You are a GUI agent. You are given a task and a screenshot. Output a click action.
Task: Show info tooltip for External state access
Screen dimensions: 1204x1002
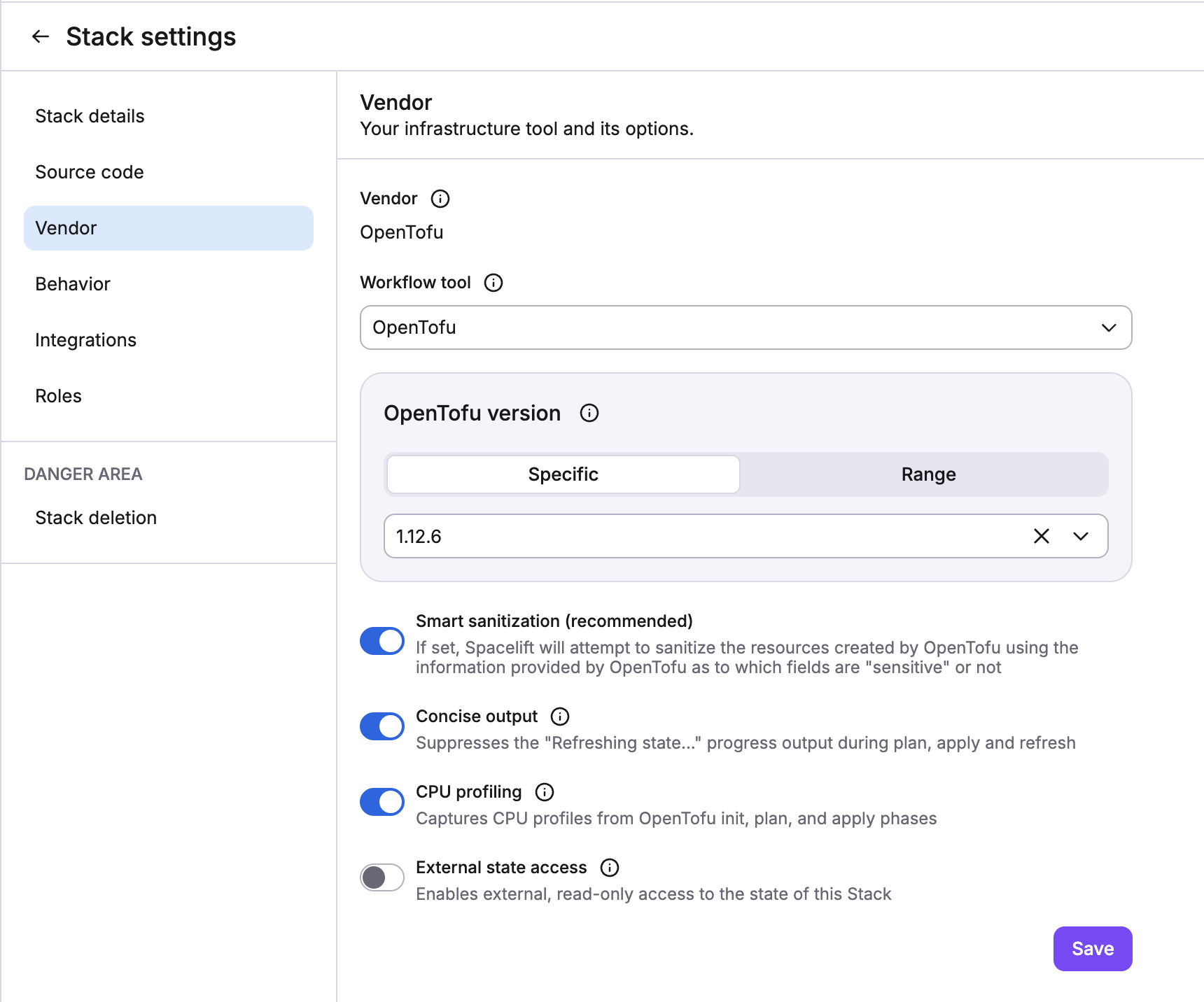pyautogui.click(x=610, y=868)
